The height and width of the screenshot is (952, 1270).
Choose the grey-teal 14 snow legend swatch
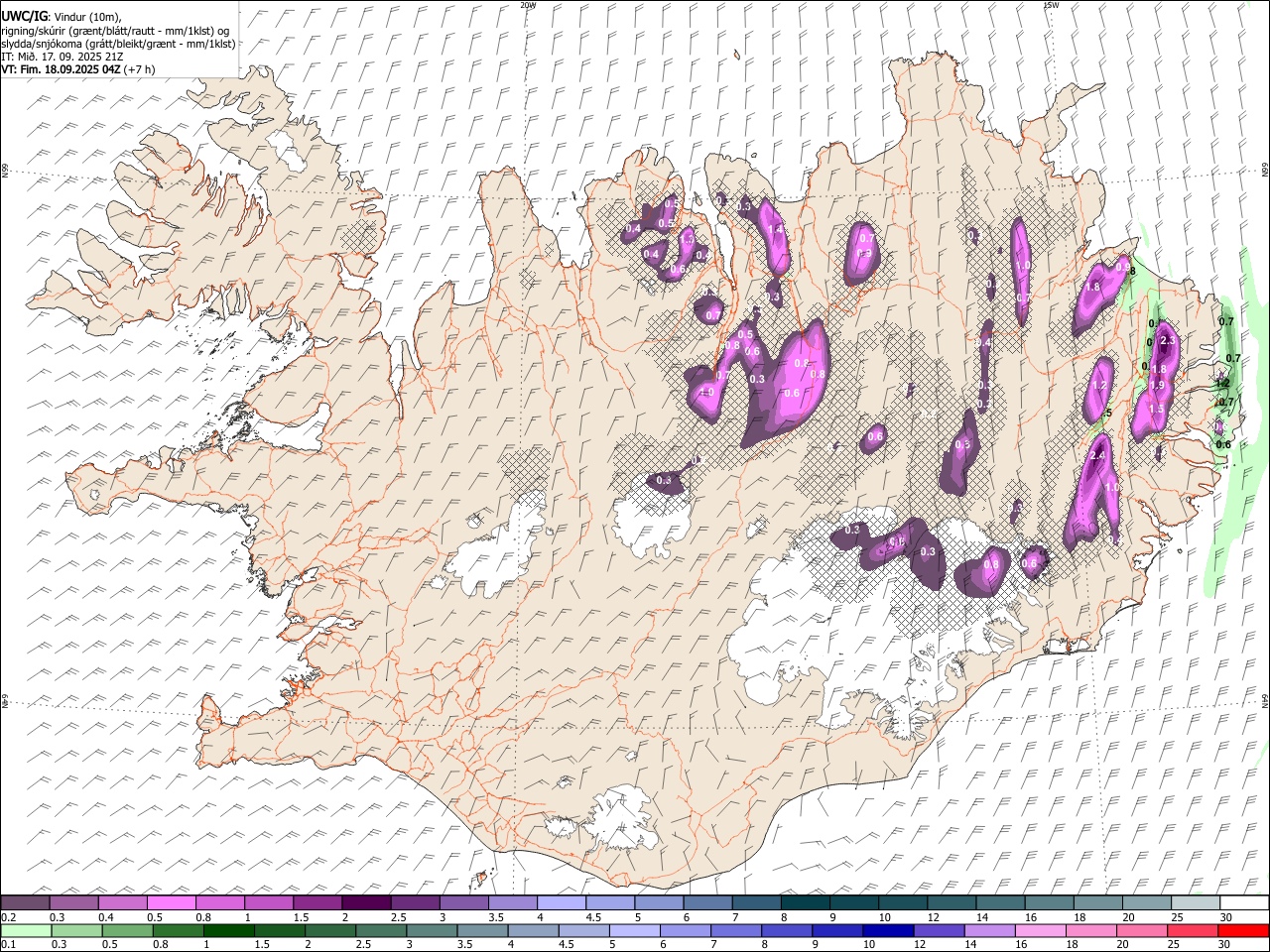point(998,903)
